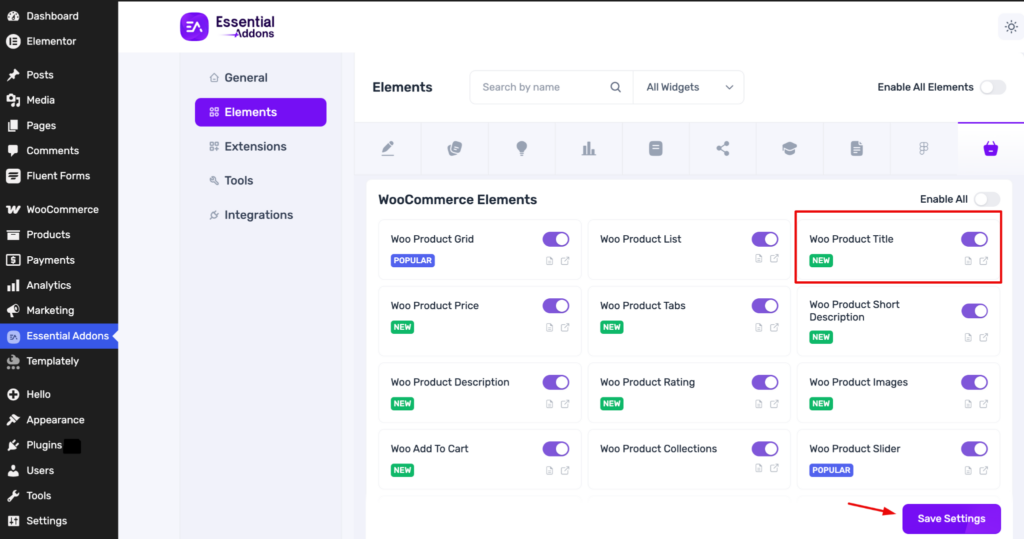
Task: Open Dashboard in WordPress menu
Action: [x=59, y=16]
